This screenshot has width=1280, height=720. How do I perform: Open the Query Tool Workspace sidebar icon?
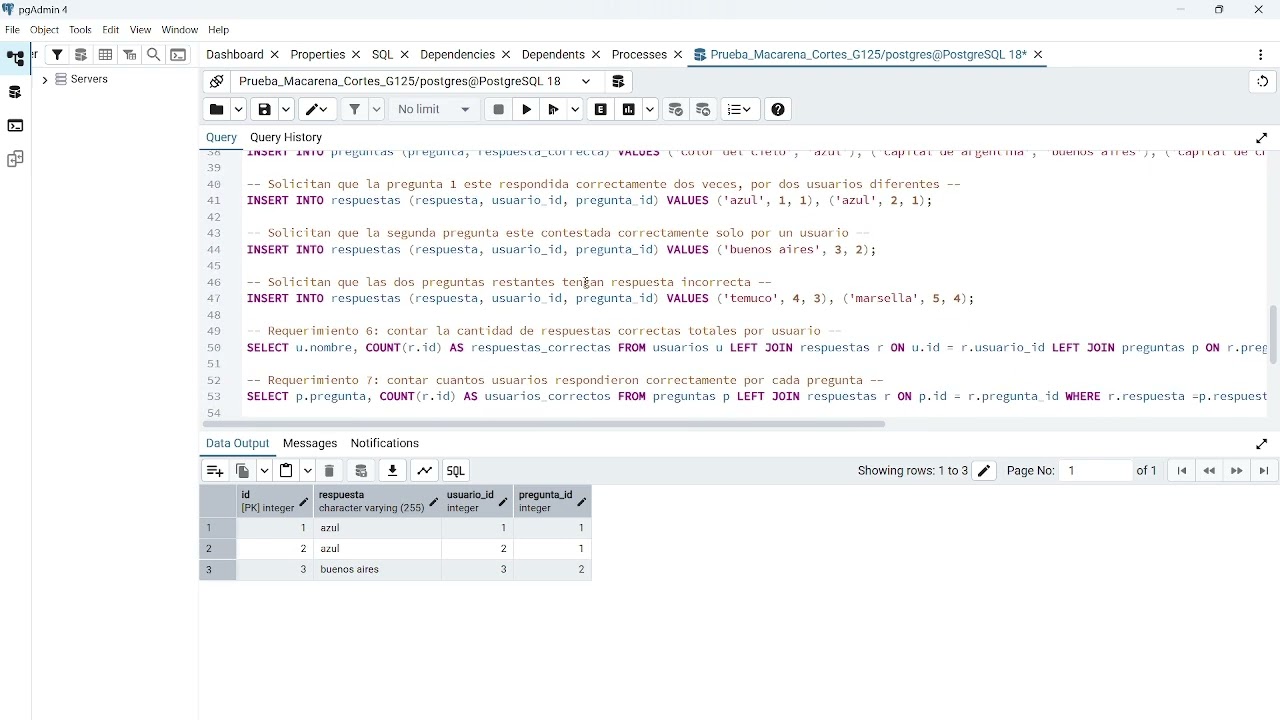click(15, 93)
